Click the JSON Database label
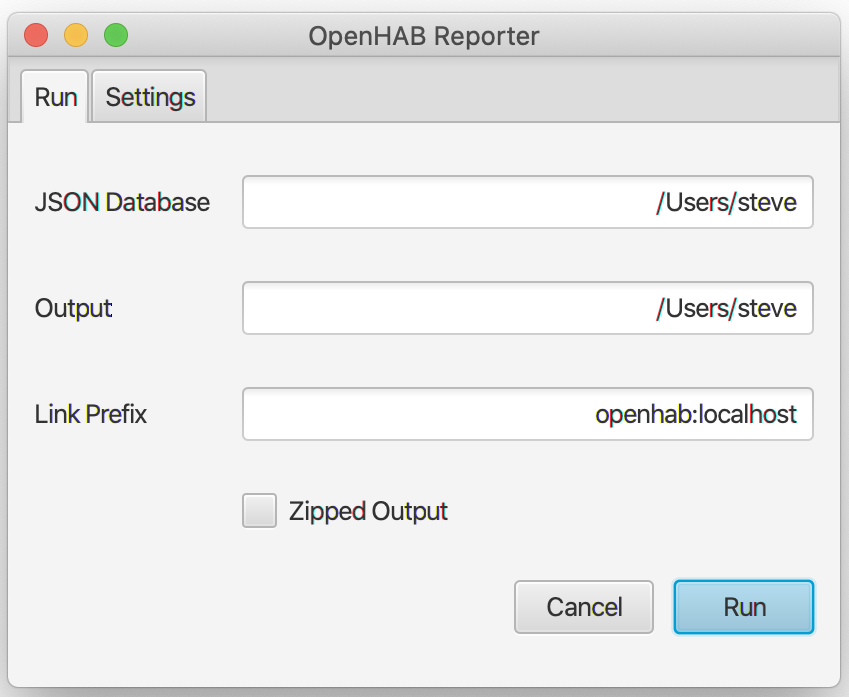 [122, 202]
